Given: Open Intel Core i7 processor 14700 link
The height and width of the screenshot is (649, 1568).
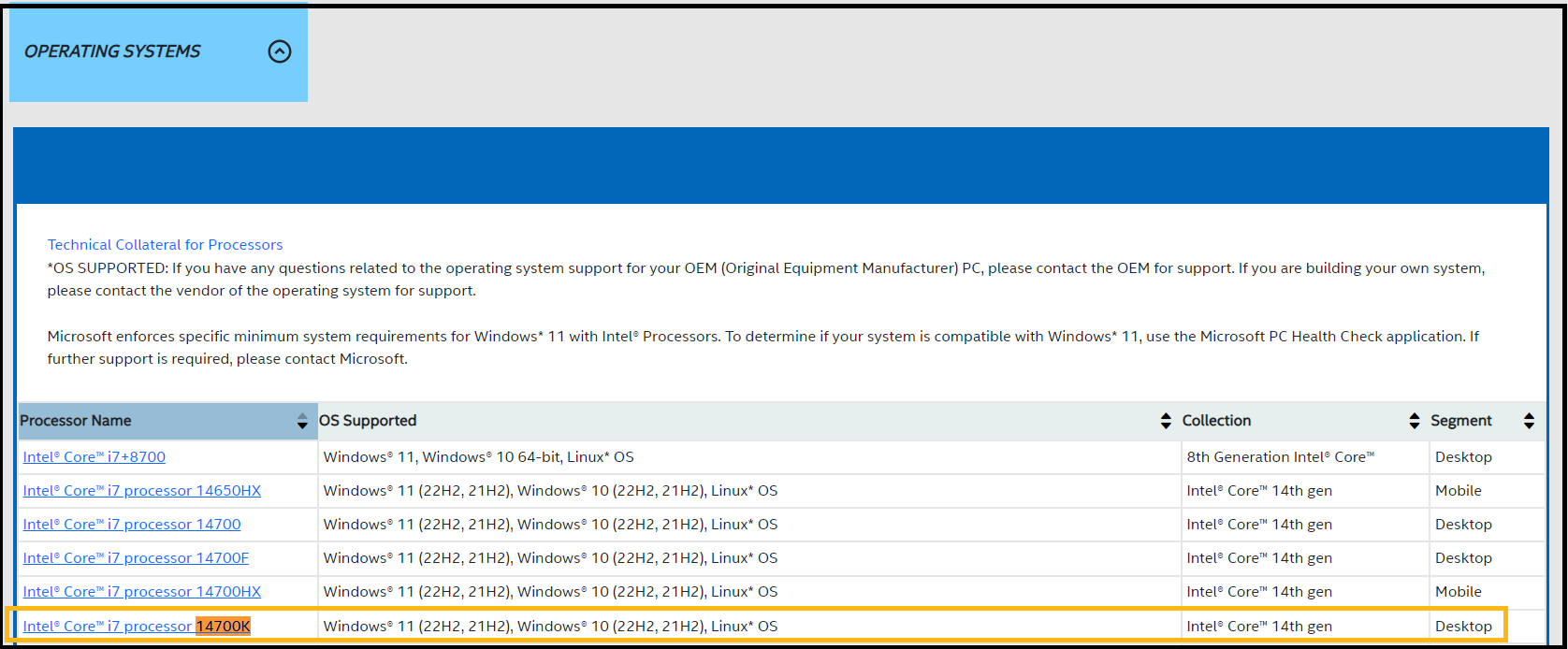Looking at the screenshot, I should click(132, 525).
